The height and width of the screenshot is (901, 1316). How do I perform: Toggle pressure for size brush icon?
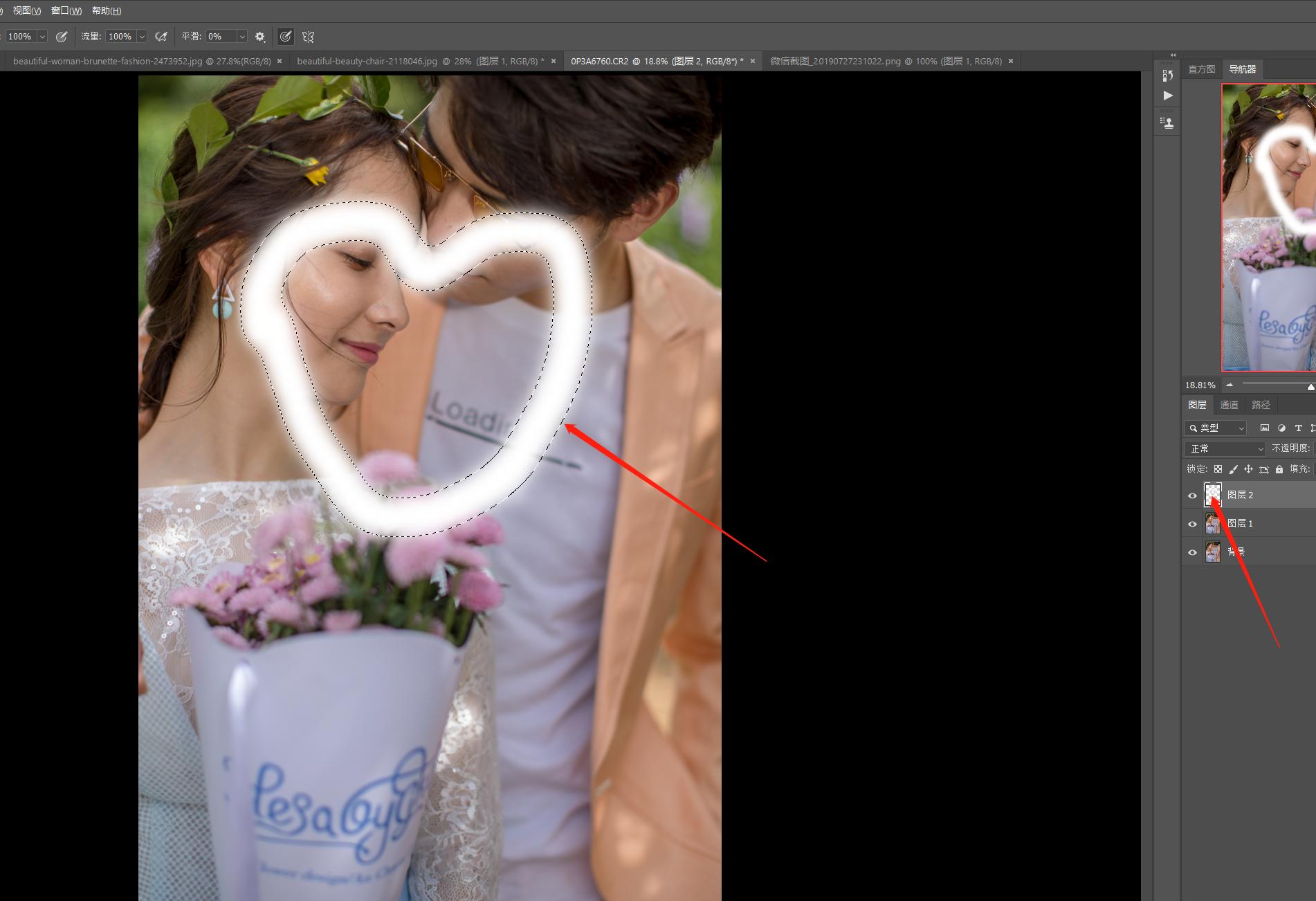[285, 37]
